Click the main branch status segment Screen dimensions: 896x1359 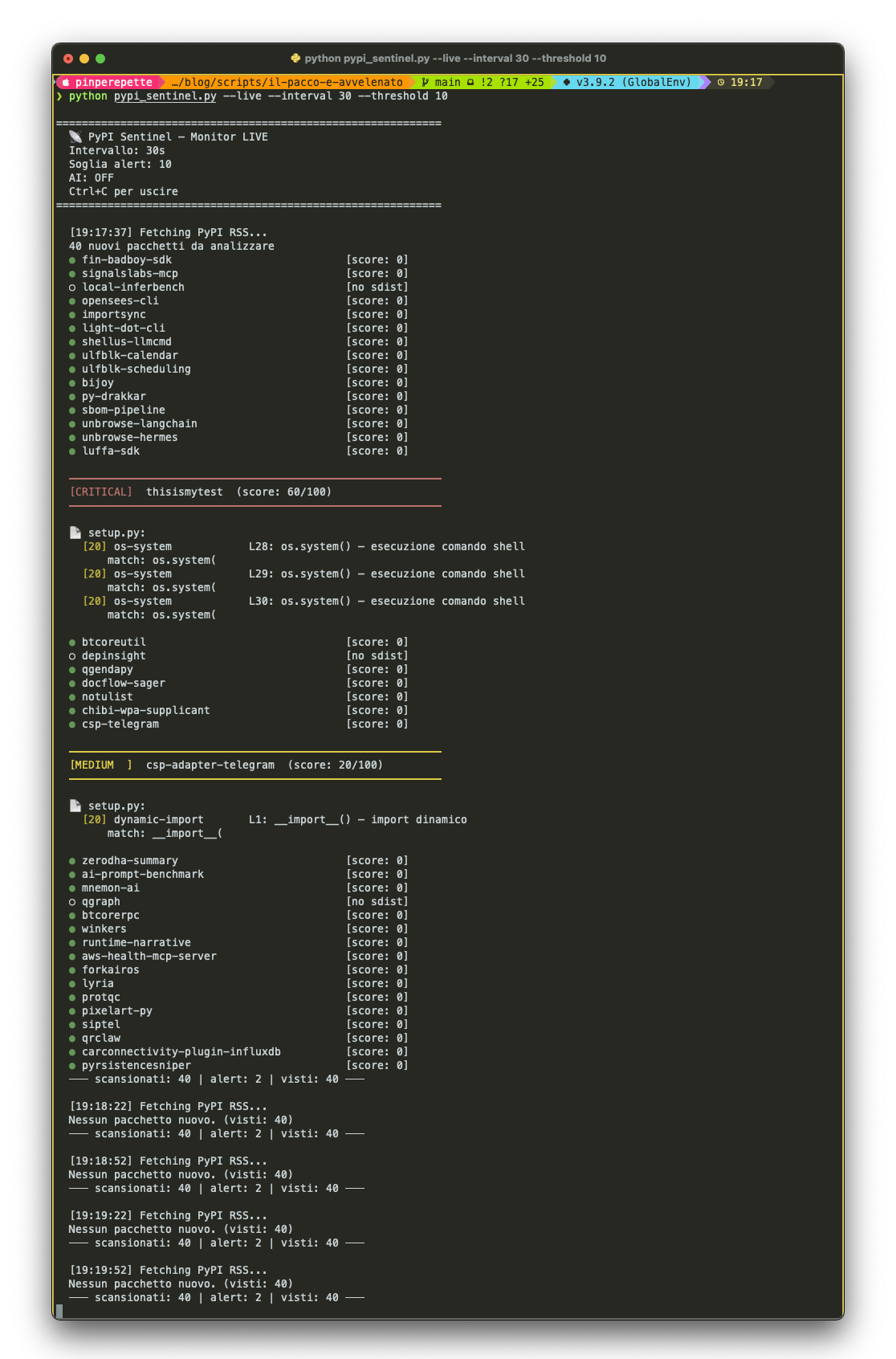(x=483, y=82)
